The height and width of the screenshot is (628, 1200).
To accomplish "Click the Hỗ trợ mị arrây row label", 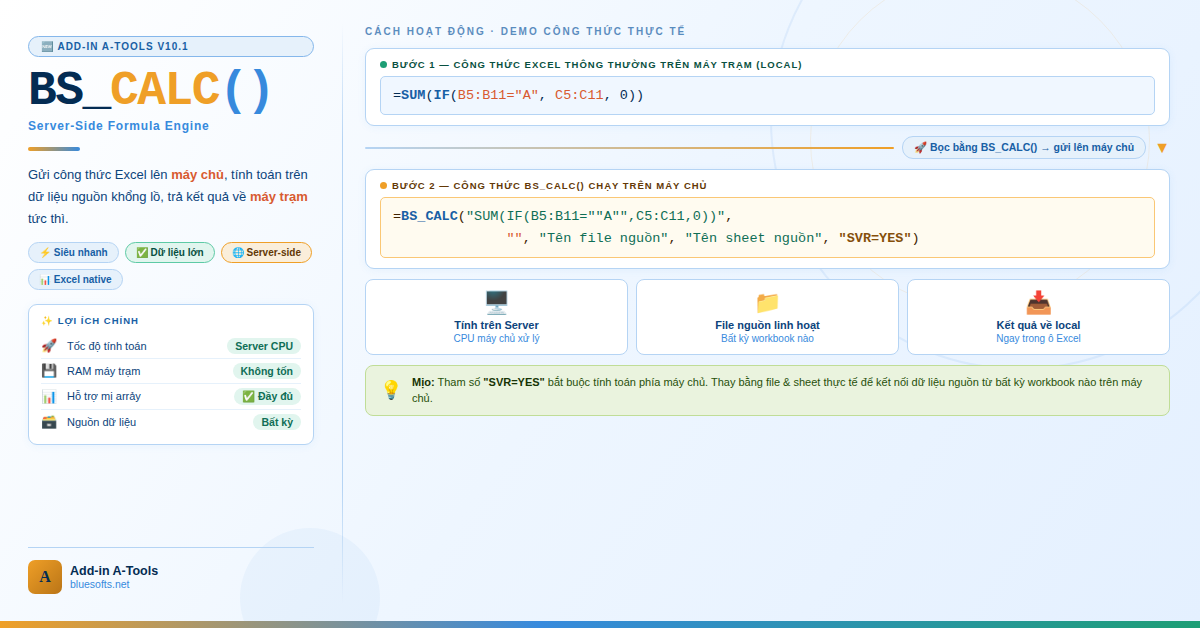I will 104,396.
